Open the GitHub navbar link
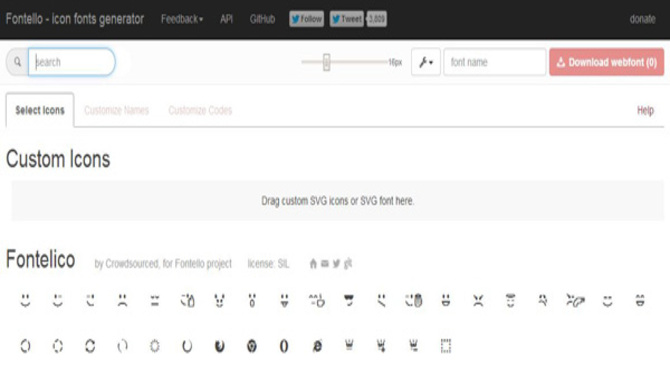The height and width of the screenshot is (380, 670). pyautogui.click(x=262, y=19)
